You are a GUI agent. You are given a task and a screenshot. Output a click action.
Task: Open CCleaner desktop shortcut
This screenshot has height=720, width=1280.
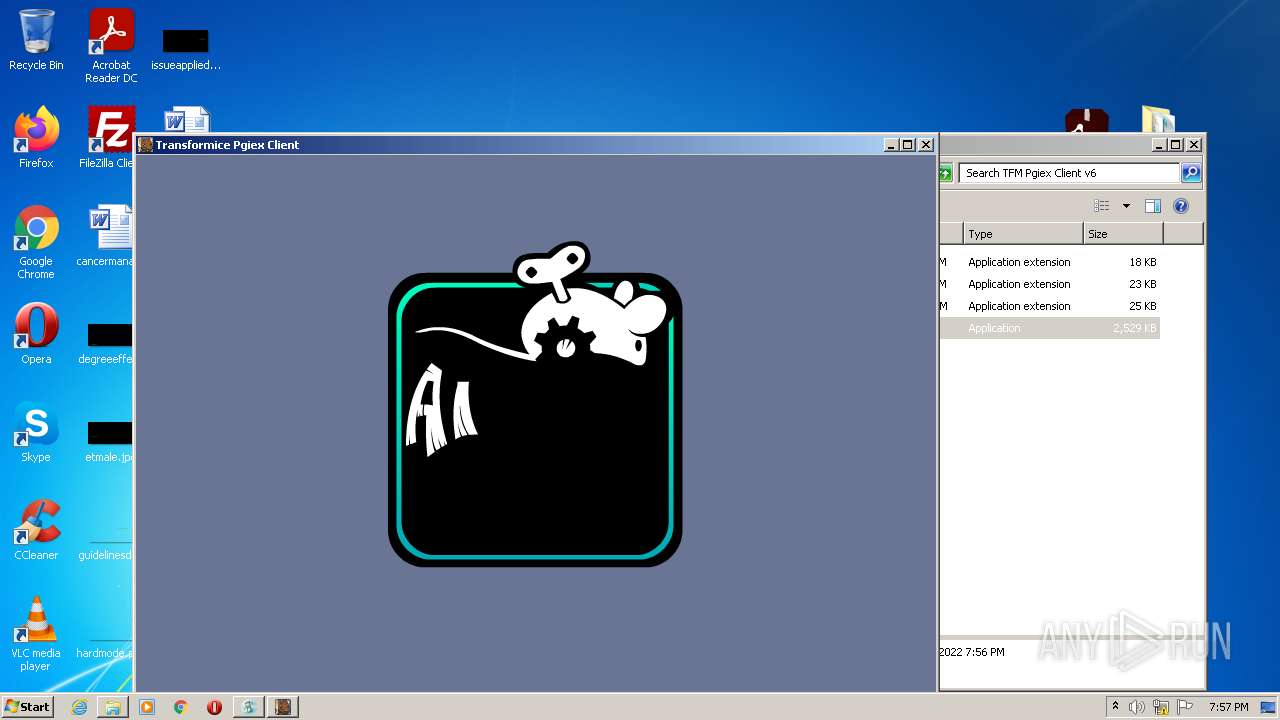36,530
